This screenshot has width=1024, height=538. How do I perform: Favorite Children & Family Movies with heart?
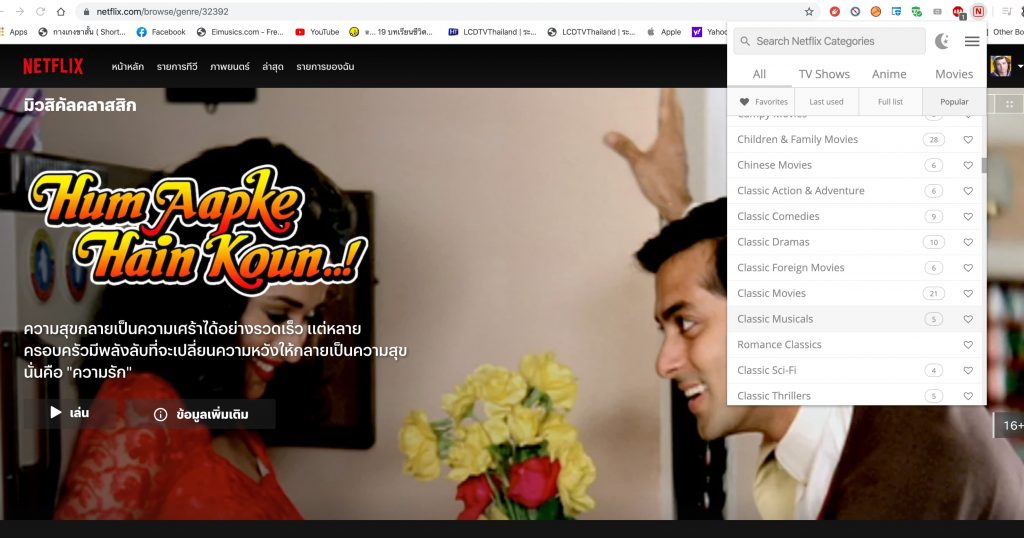(x=968, y=140)
